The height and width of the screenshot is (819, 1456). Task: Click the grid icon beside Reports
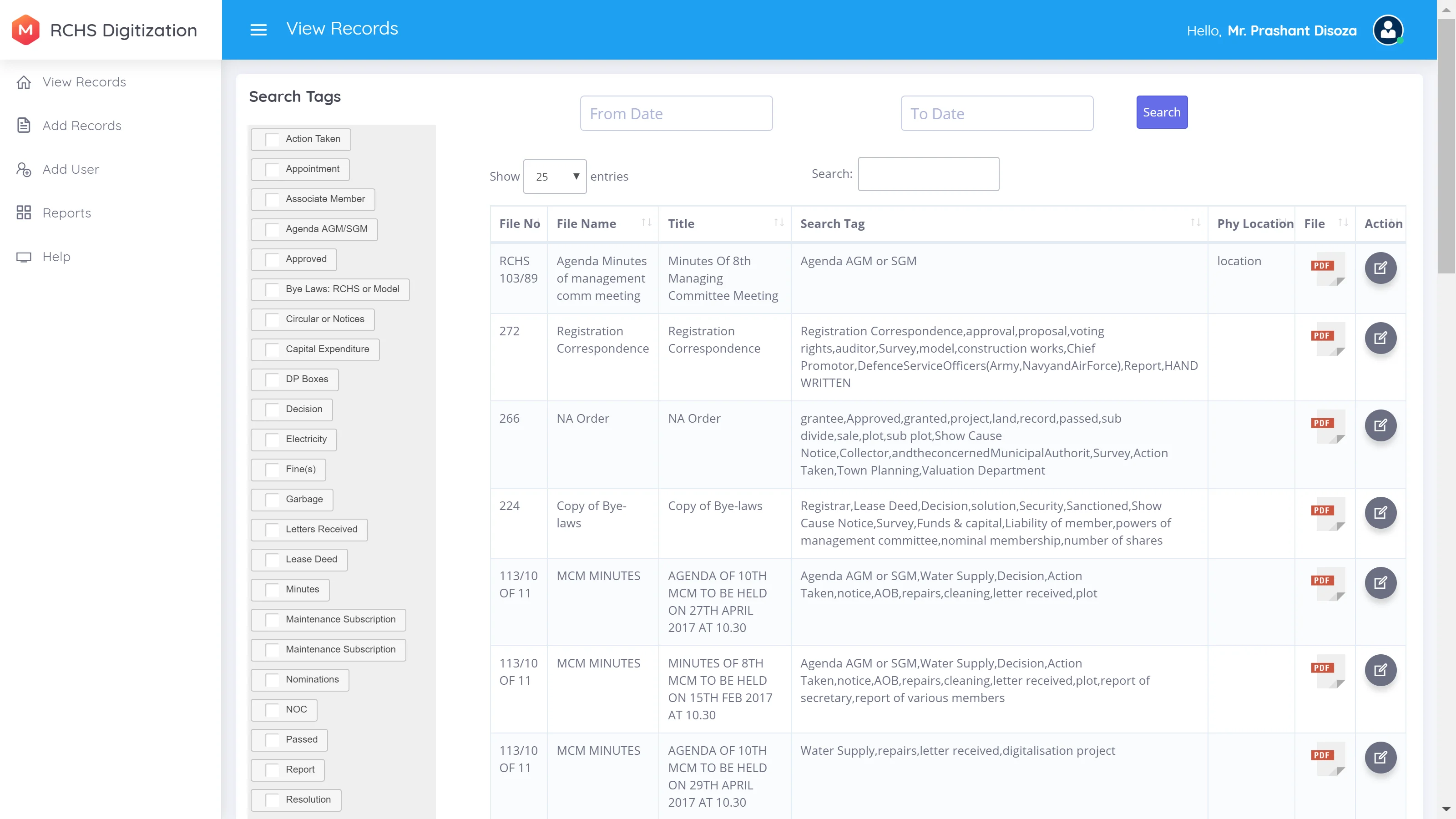pos(24,212)
